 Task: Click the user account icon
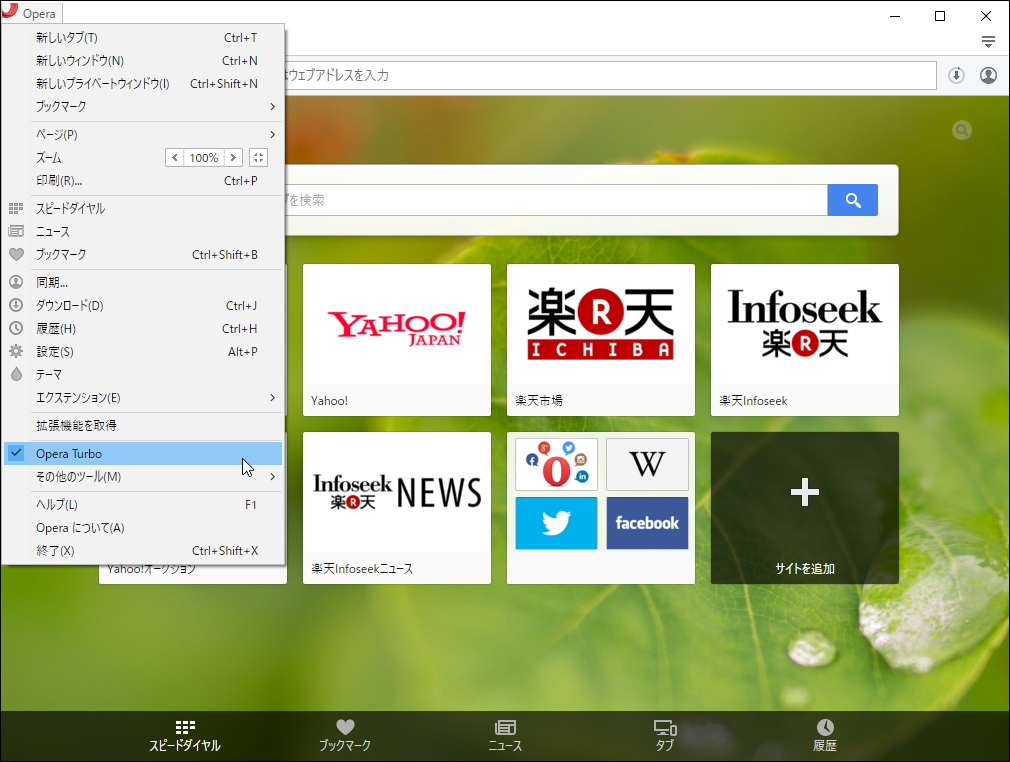[x=988, y=75]
